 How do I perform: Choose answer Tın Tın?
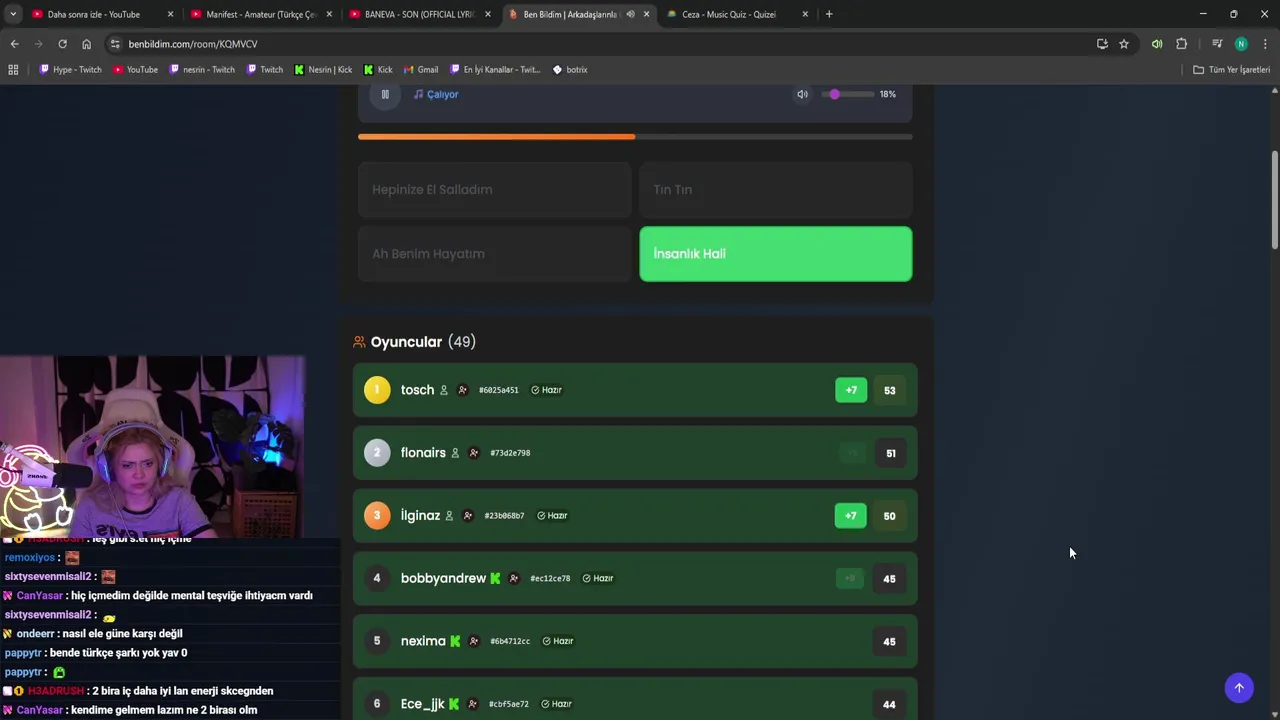[776, 190]
